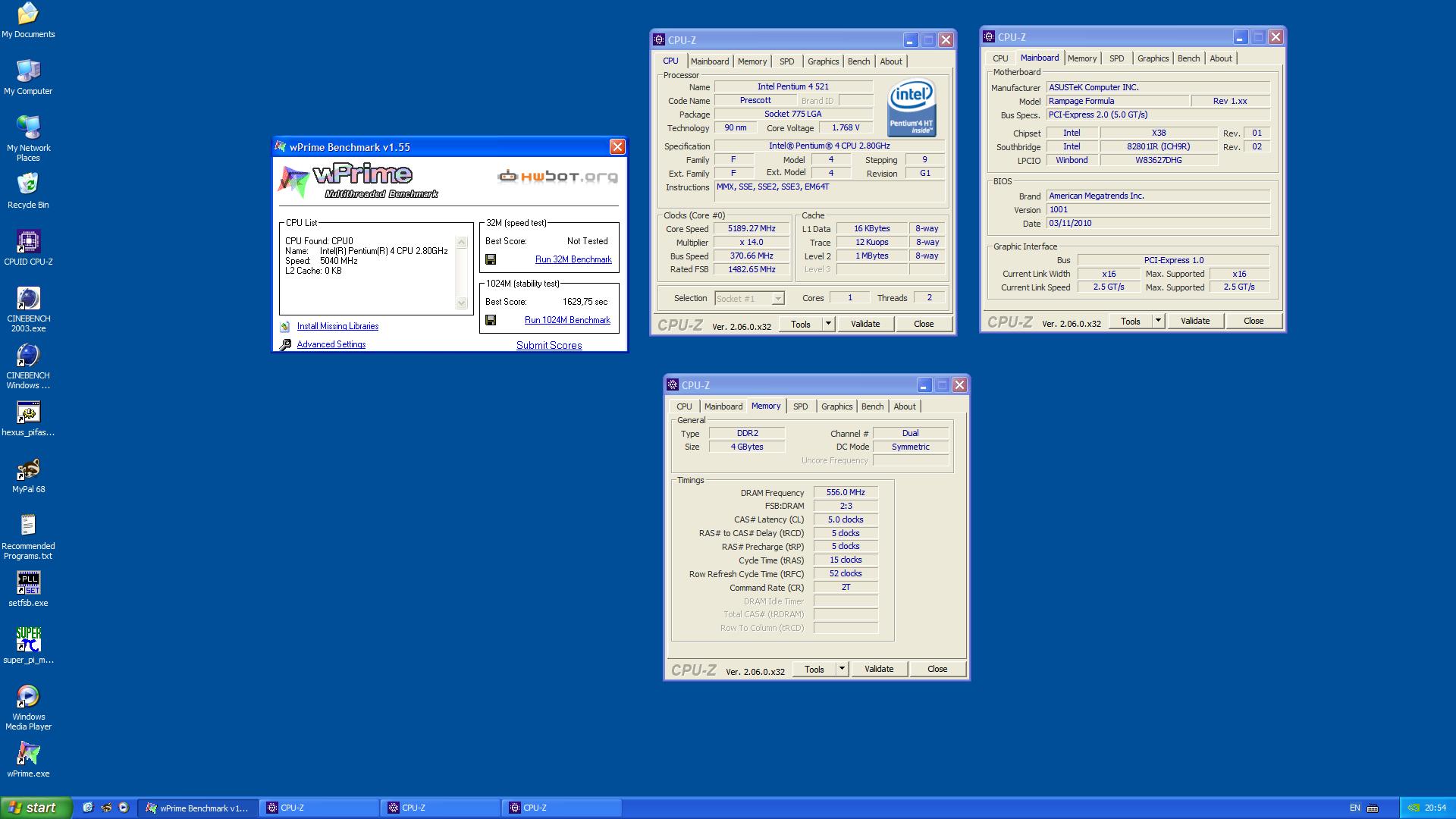Screen dimensions: 1456x819
Task: Click the DRAM Frequency 556.0 MHz field
Action: (846, 492)
